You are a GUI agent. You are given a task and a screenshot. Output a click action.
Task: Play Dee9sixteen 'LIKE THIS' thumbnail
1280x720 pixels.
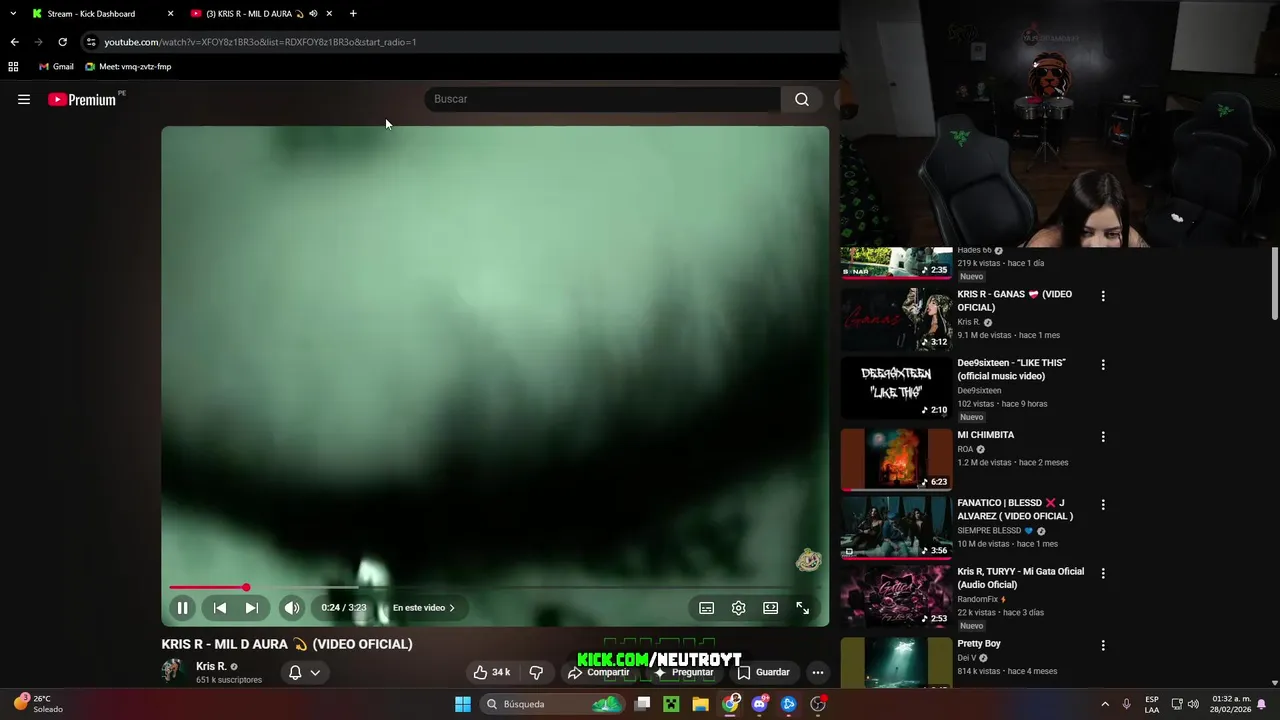pyautogui.click(x=896, y=388)
